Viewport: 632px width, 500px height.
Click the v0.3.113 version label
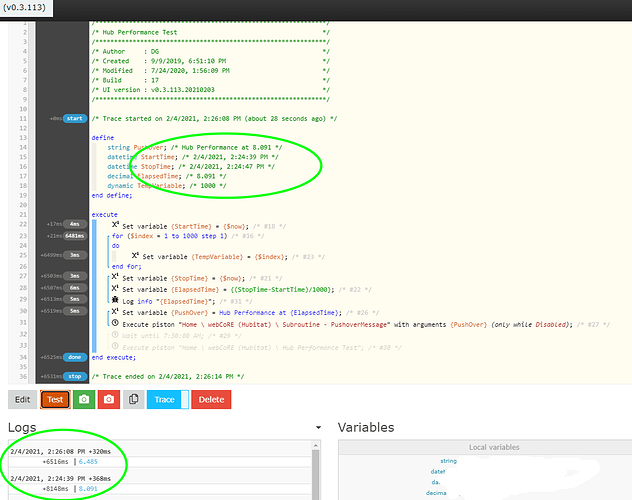[x=24, y=7]
